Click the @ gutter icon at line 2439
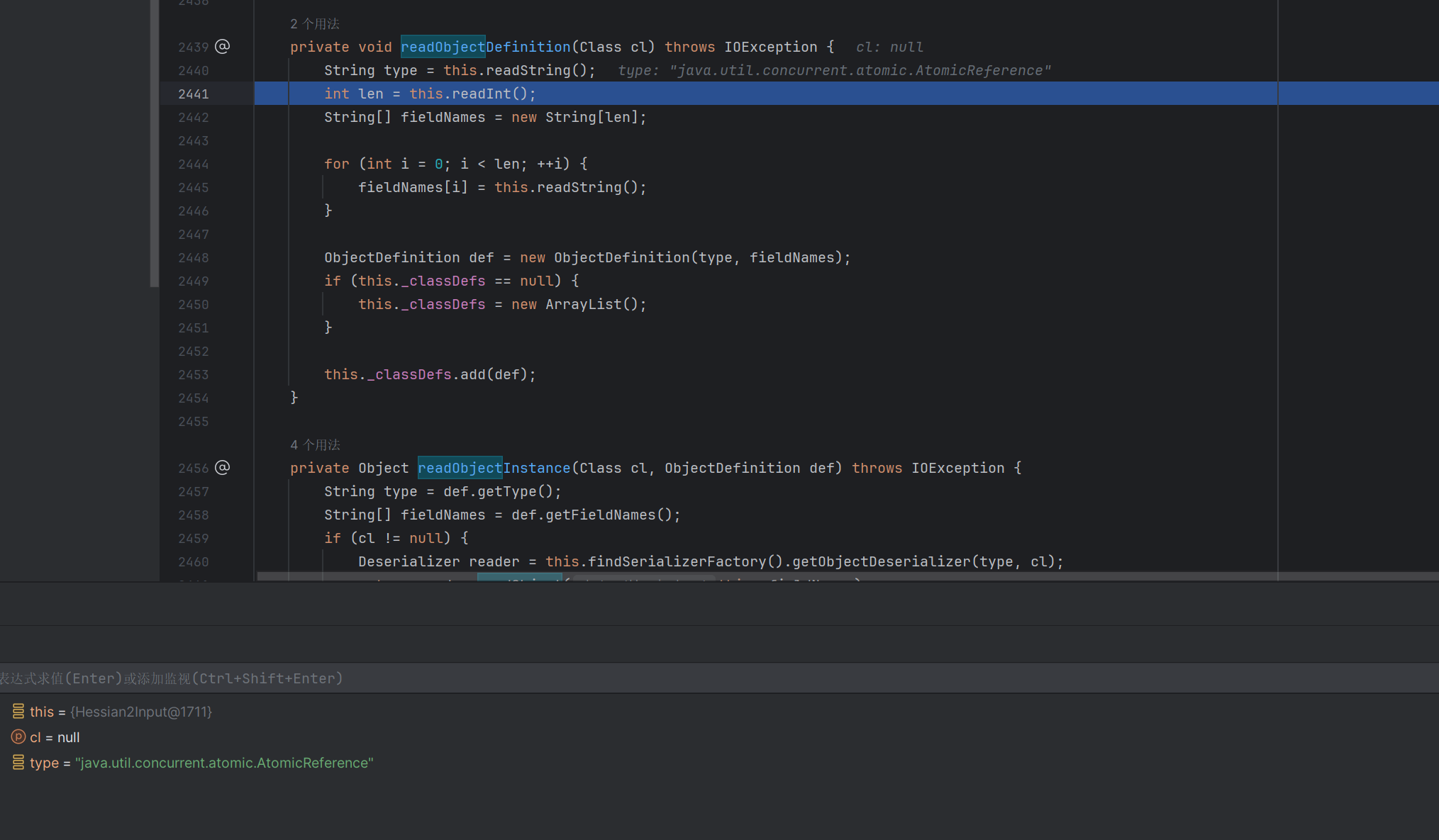 (222, 47)
